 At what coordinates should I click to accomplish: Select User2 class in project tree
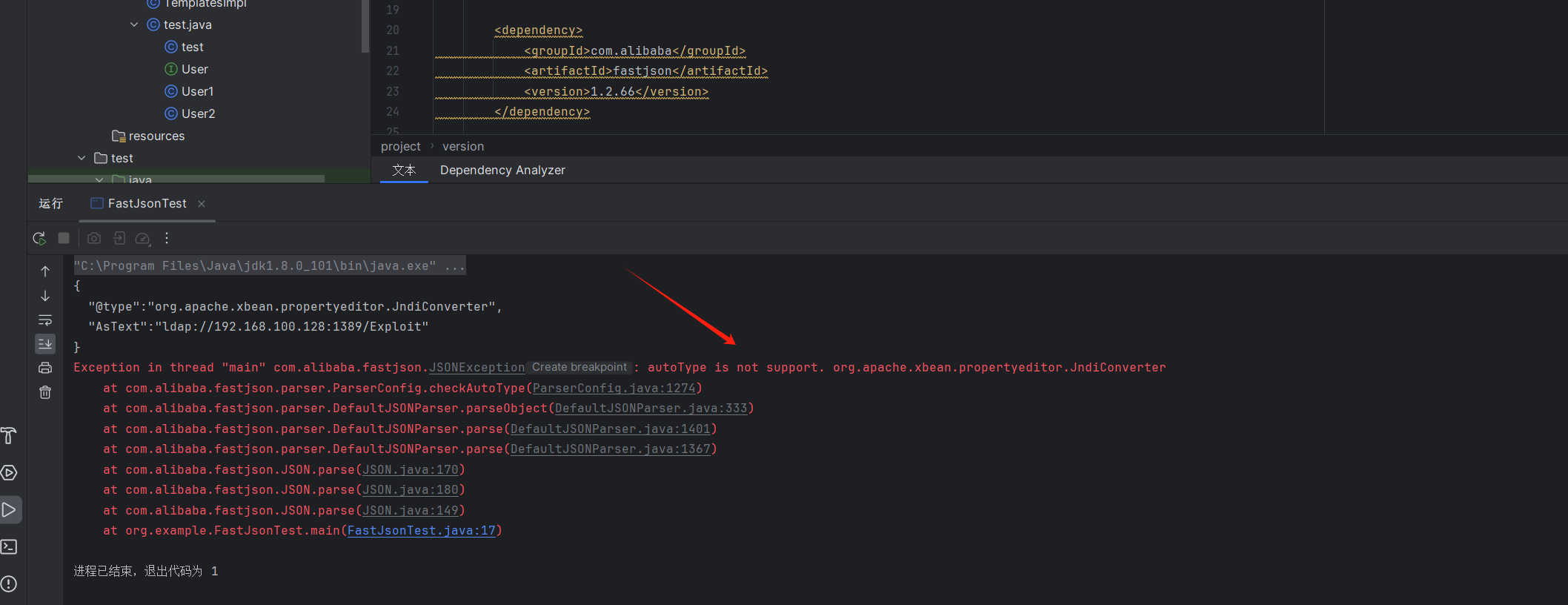(198, 113)
